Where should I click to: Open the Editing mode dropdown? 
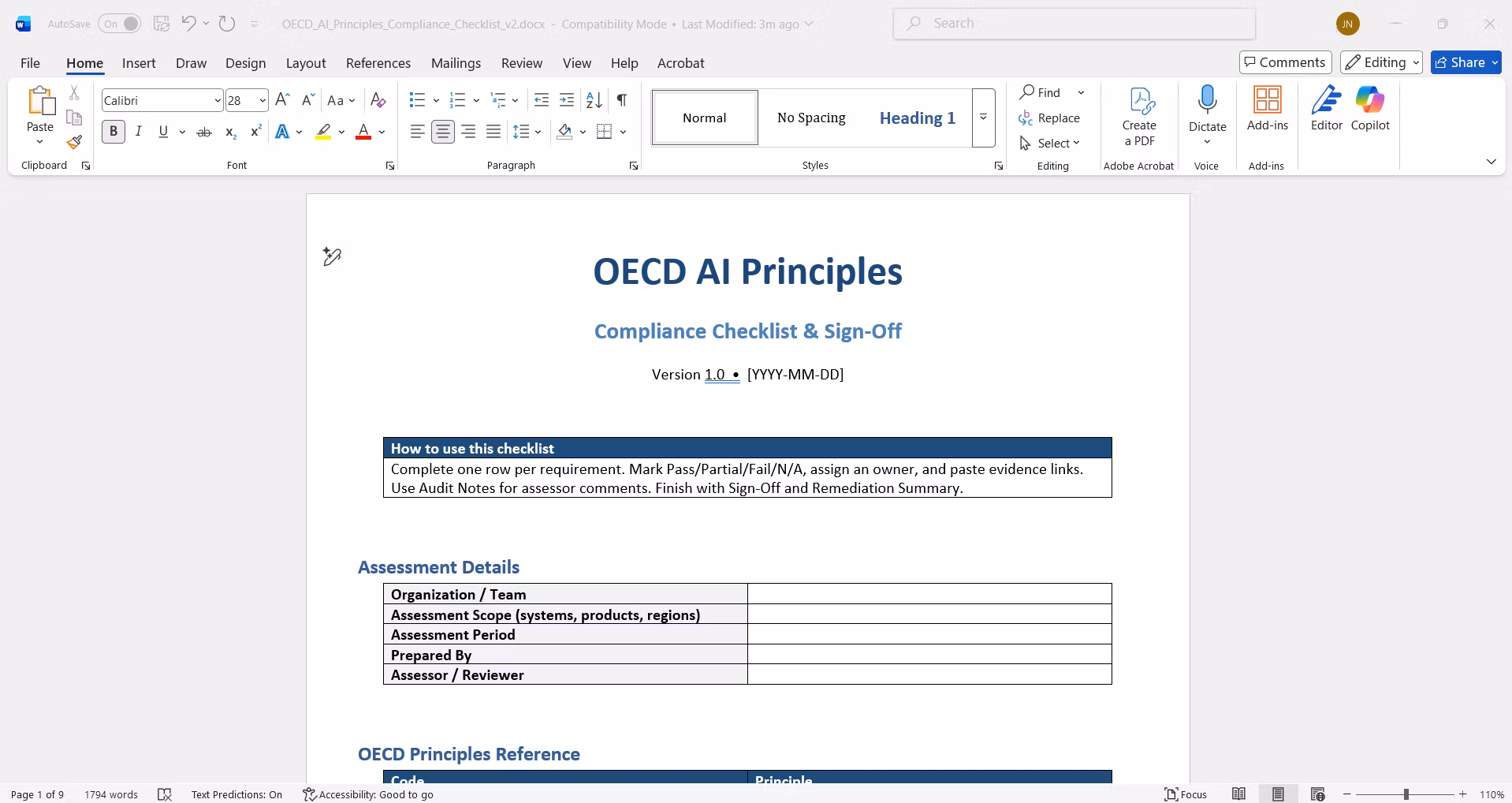(x=1381, y=62)
